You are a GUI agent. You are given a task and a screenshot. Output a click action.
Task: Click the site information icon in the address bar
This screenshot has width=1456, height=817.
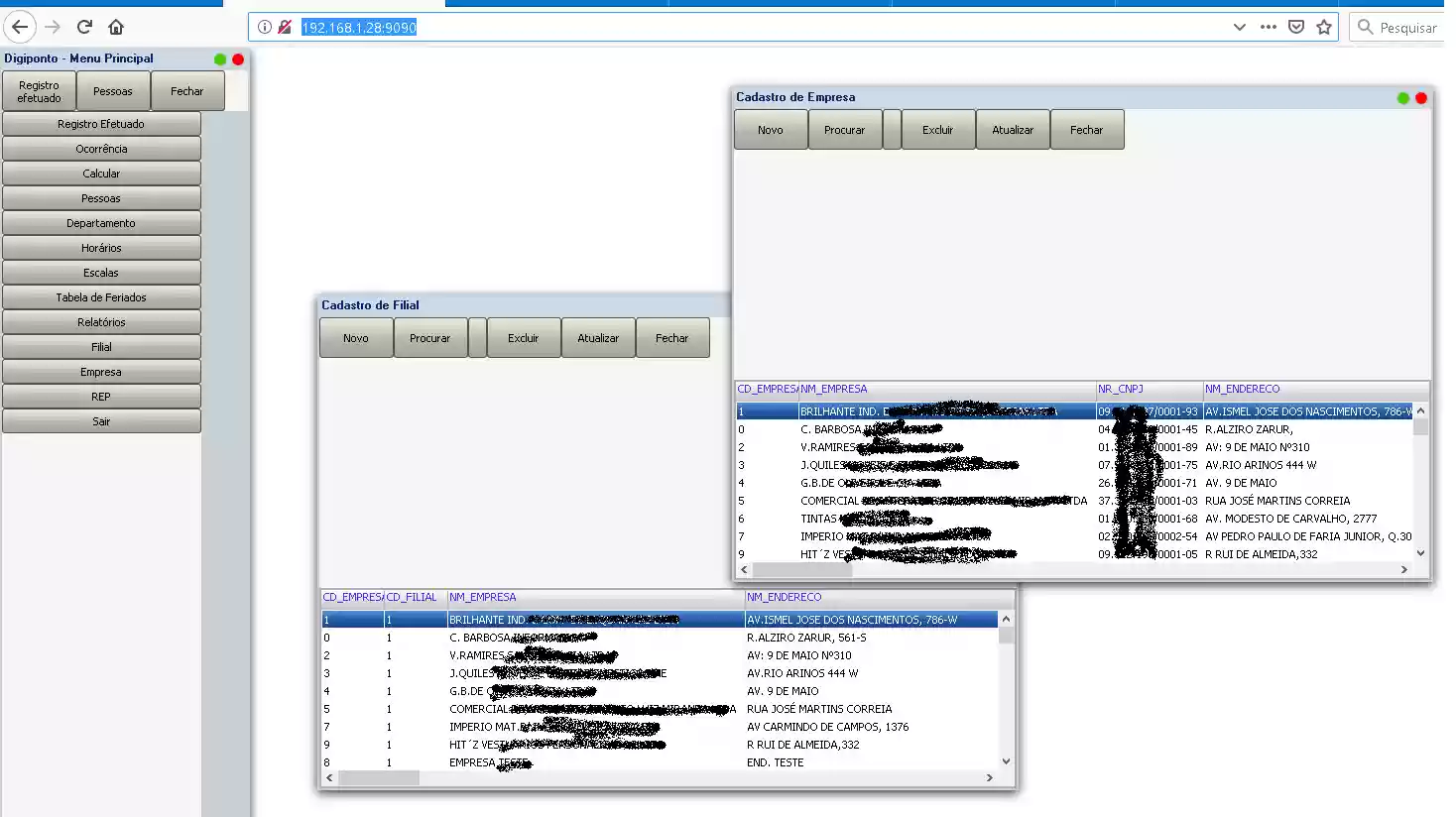[264, 27]
